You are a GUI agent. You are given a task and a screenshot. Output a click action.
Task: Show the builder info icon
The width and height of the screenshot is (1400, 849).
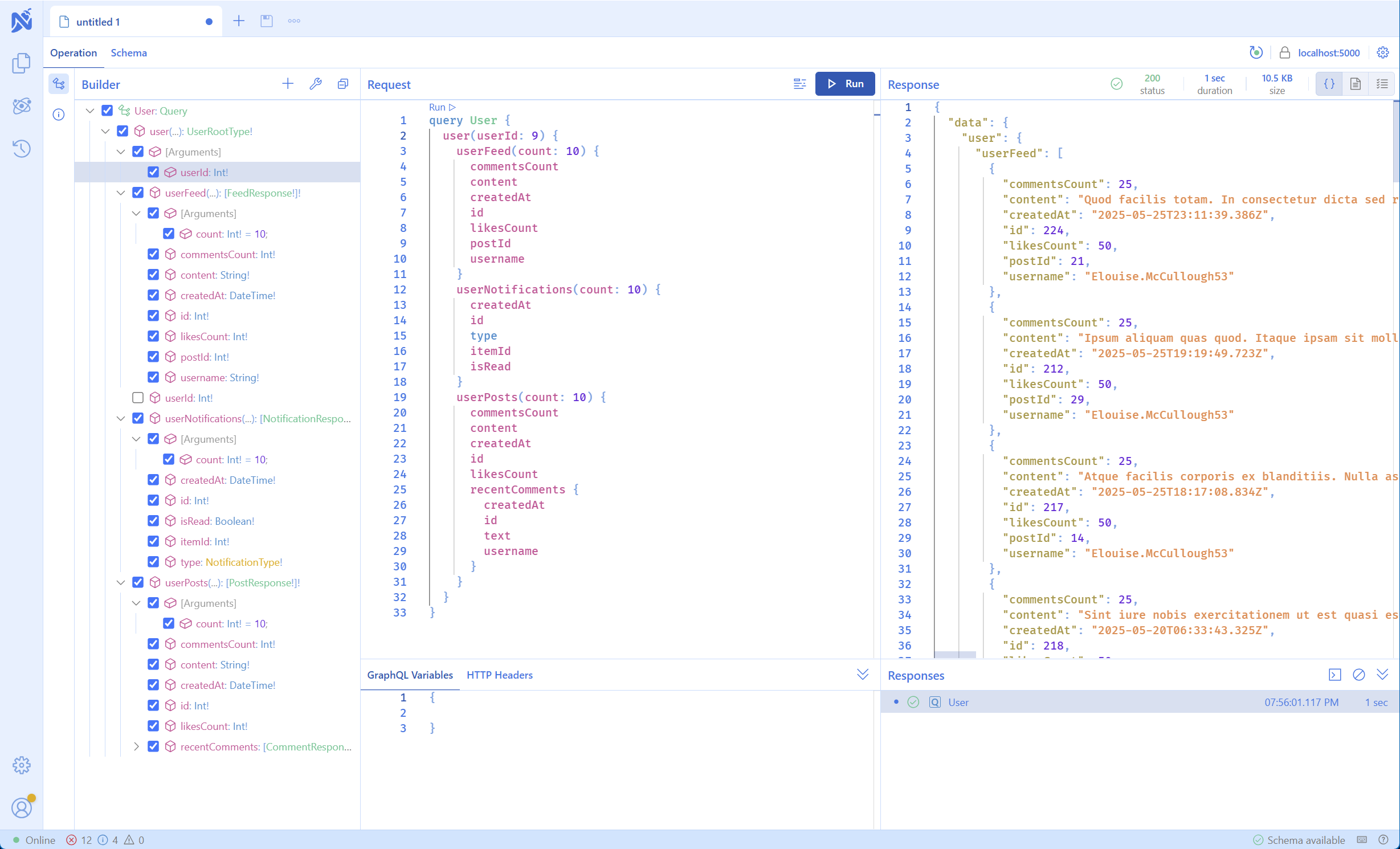(59, 115)
